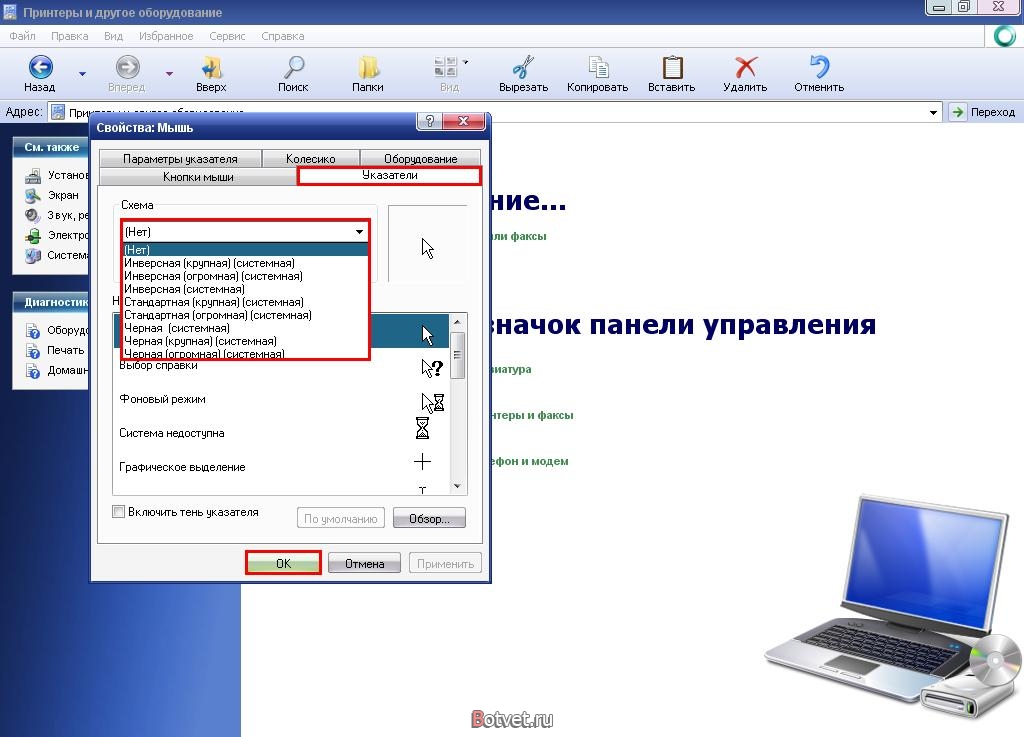Image resolution: width=1024 pixels, height=737 pixels.
Task: Open the Избранное menu
Action: click(166, 36)
